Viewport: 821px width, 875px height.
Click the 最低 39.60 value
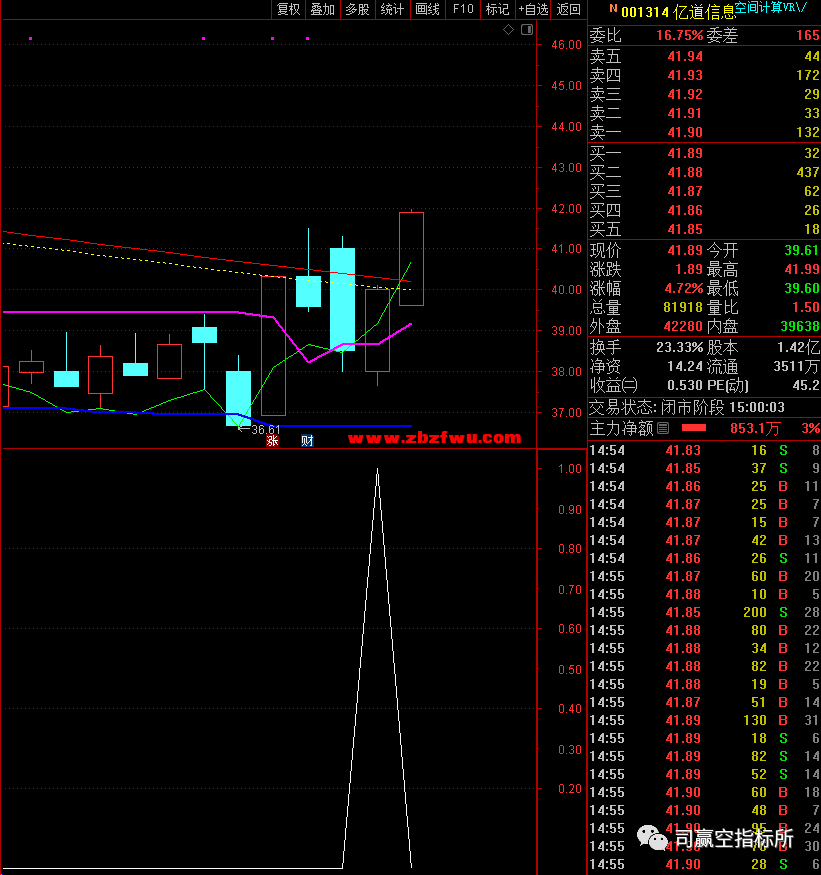coord(801,288)
